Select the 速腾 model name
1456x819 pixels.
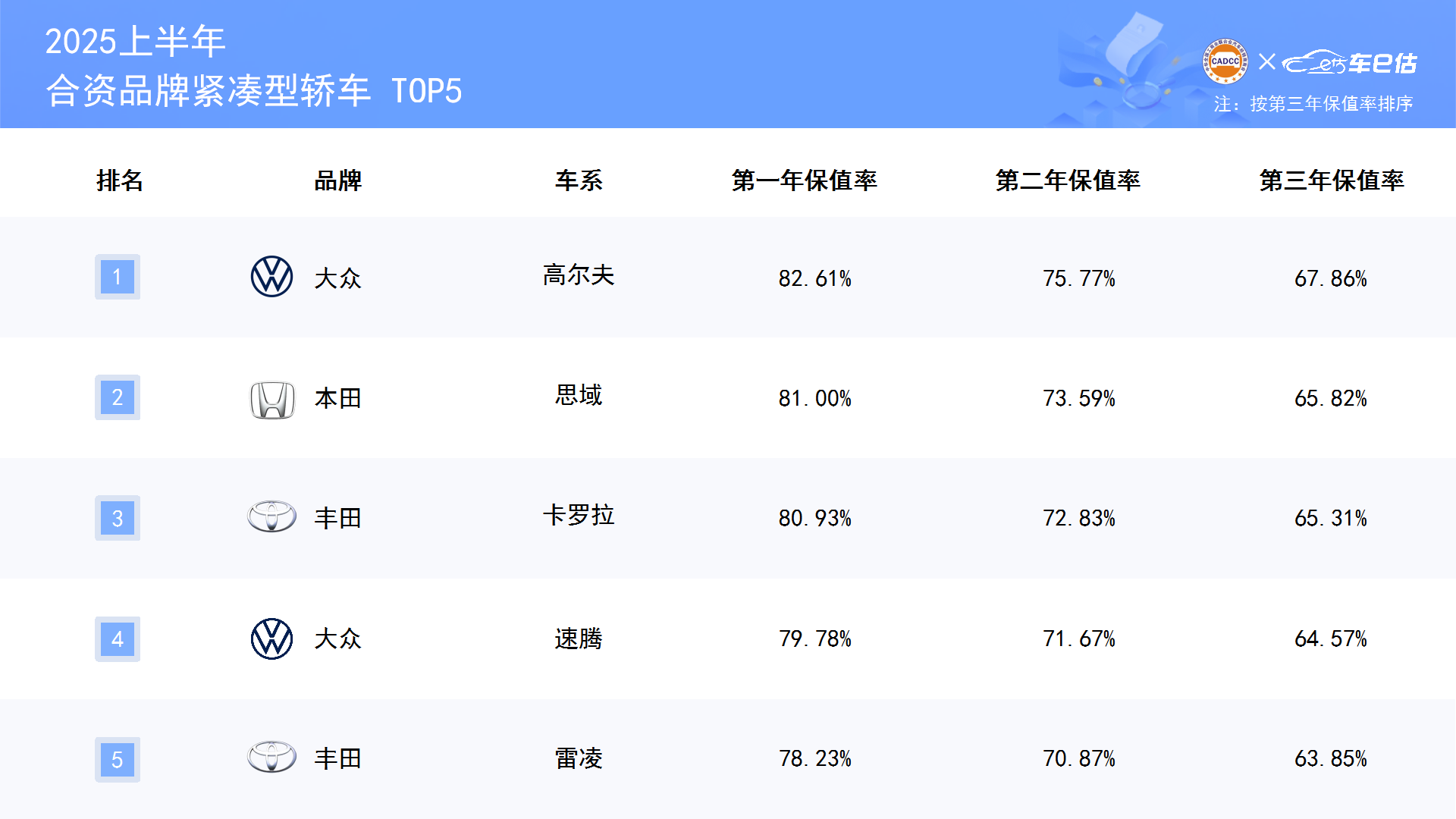[x=579, y=639]
